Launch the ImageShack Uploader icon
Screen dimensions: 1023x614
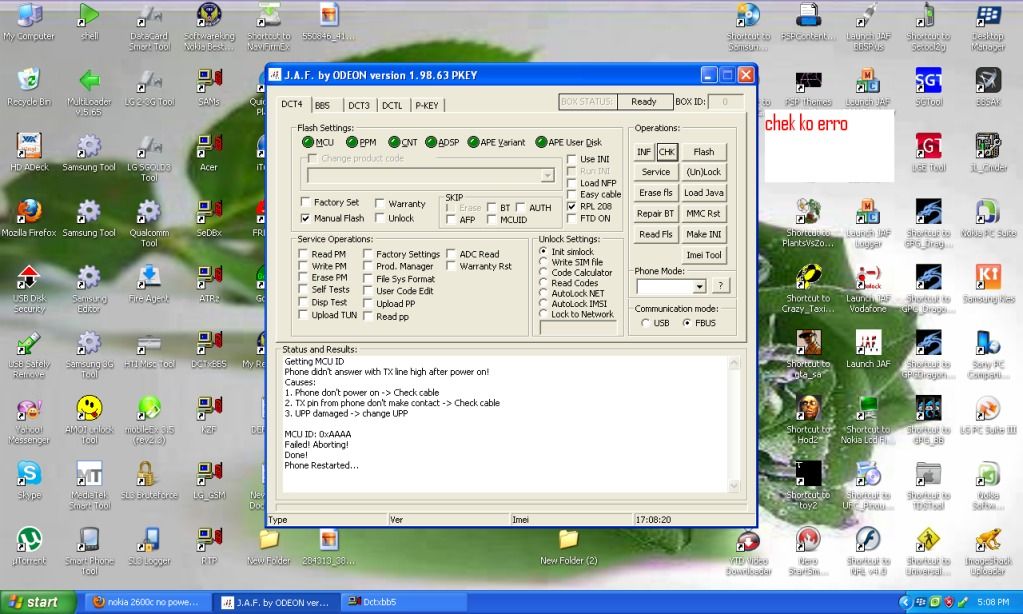coord(988,551)
